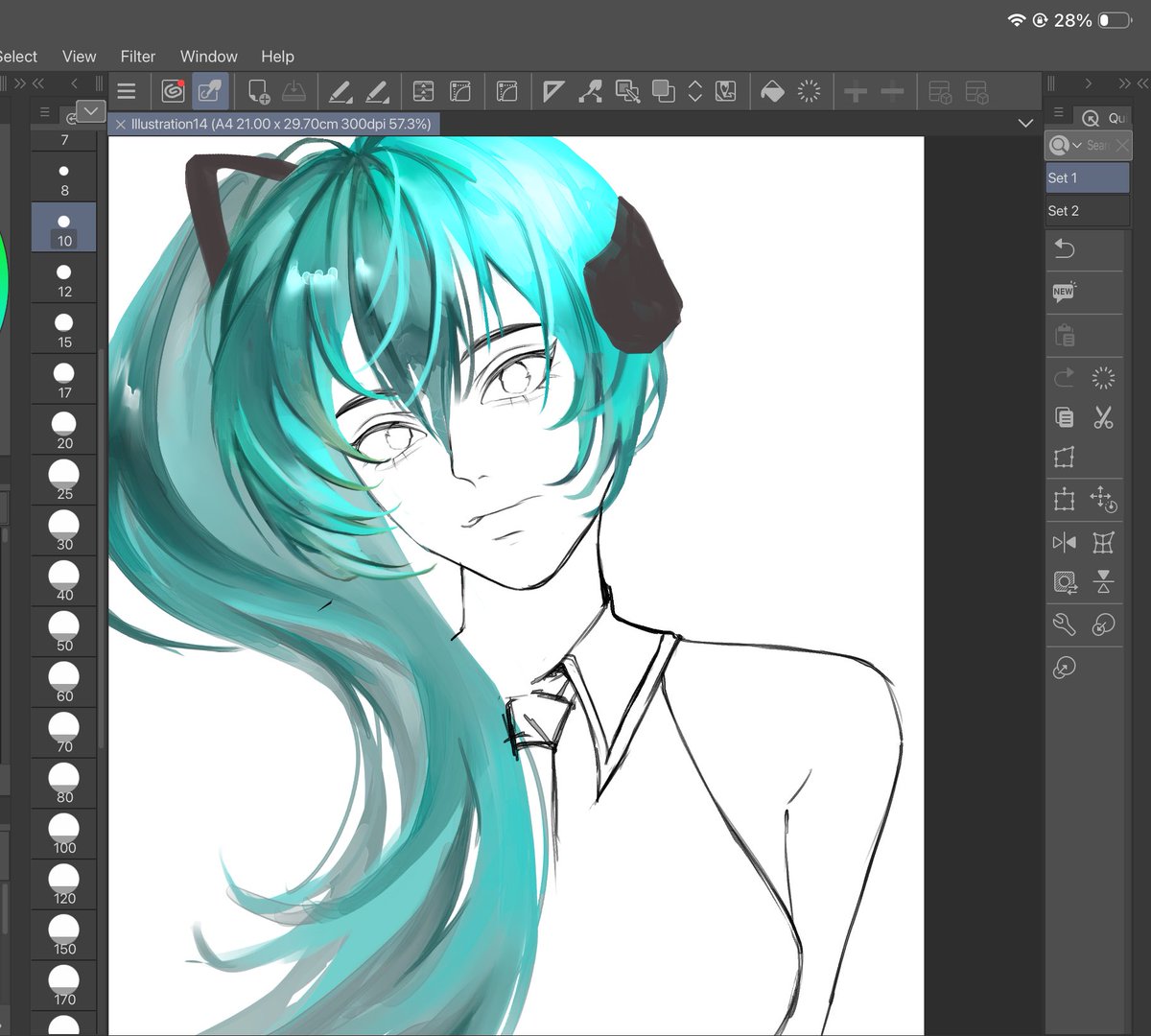This screenshot has height=1036, width=1151.
Task: Toggle the touch gesture edit mode icon
Action: pyautogui.click(x=209, y=91)
